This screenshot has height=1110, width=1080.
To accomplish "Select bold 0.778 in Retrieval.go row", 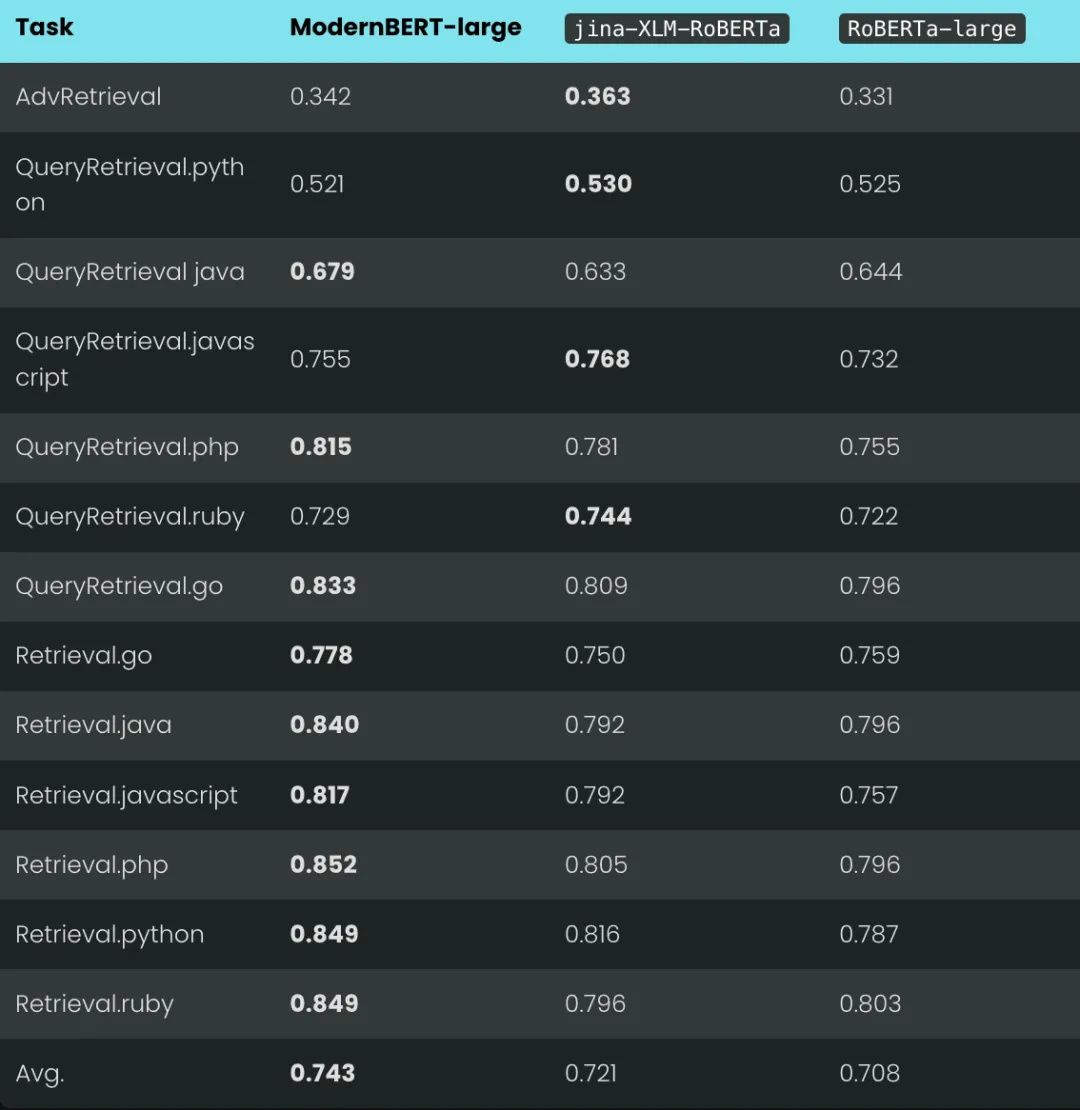I will coord(321,655).
